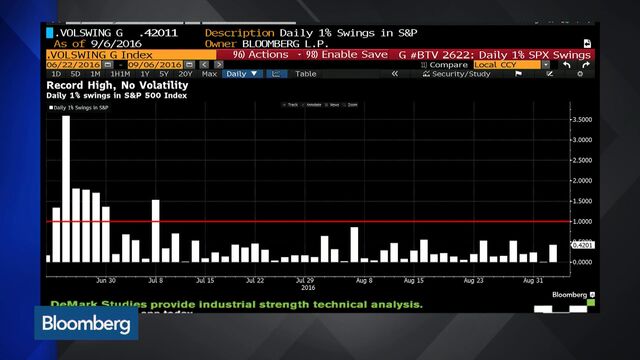Select the 5Y range tab

pos(164,74)
